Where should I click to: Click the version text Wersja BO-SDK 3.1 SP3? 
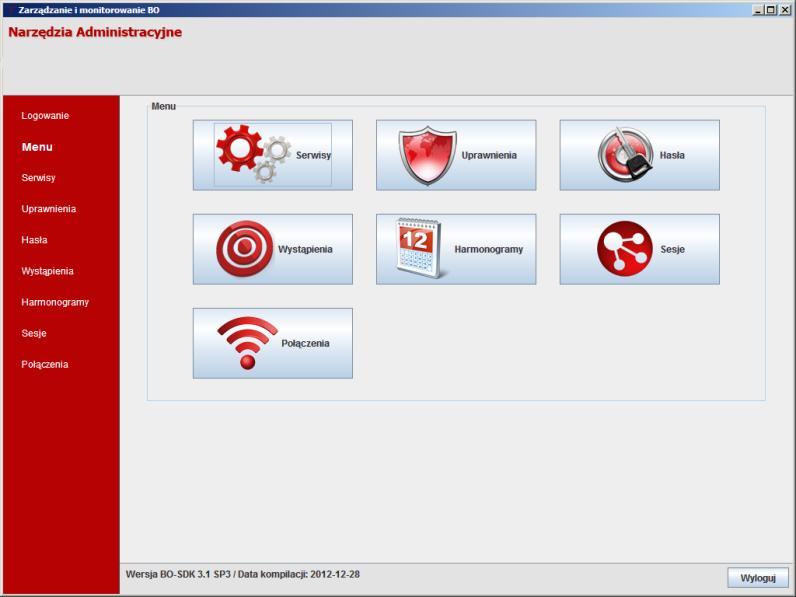tap(178, 574)
